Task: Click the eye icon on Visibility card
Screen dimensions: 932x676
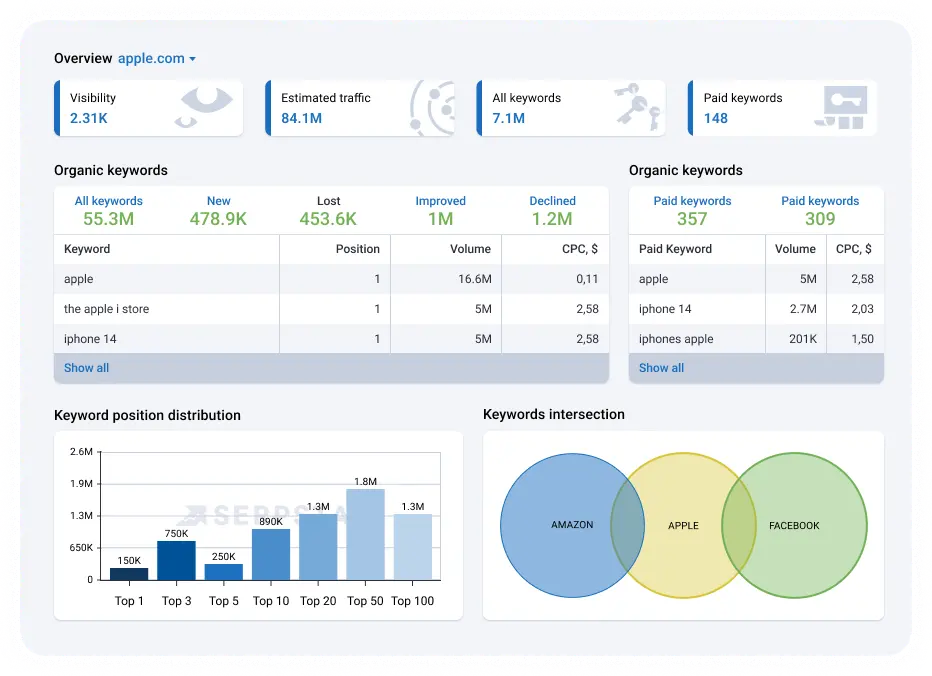Action: tap(203, 106)
